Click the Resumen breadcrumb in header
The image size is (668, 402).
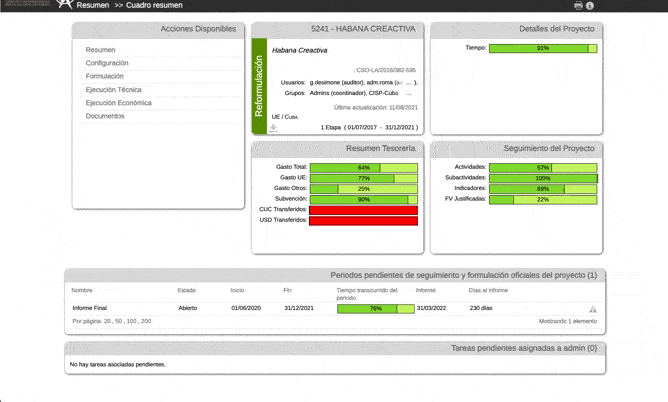pos(93,5)
